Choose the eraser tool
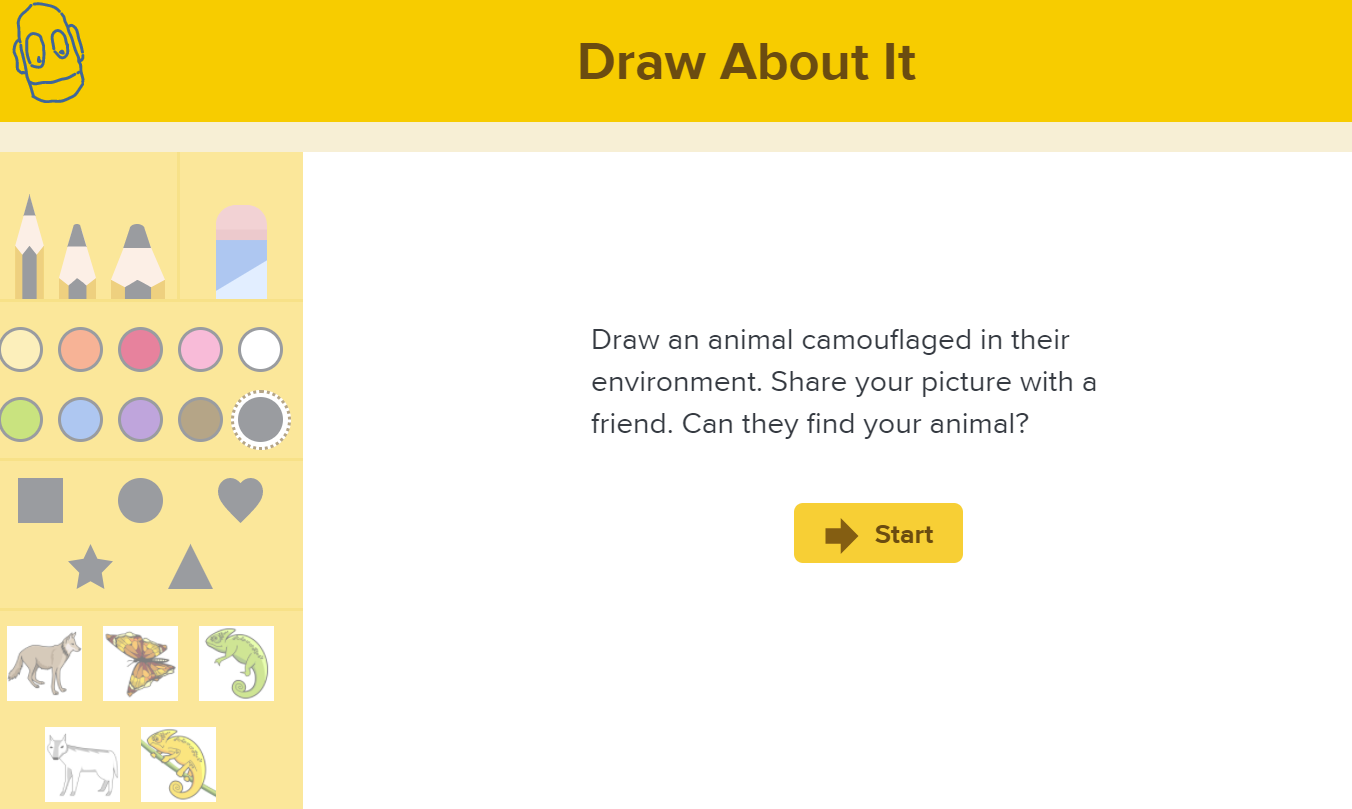1352x809 pixels. coord(242,252)
